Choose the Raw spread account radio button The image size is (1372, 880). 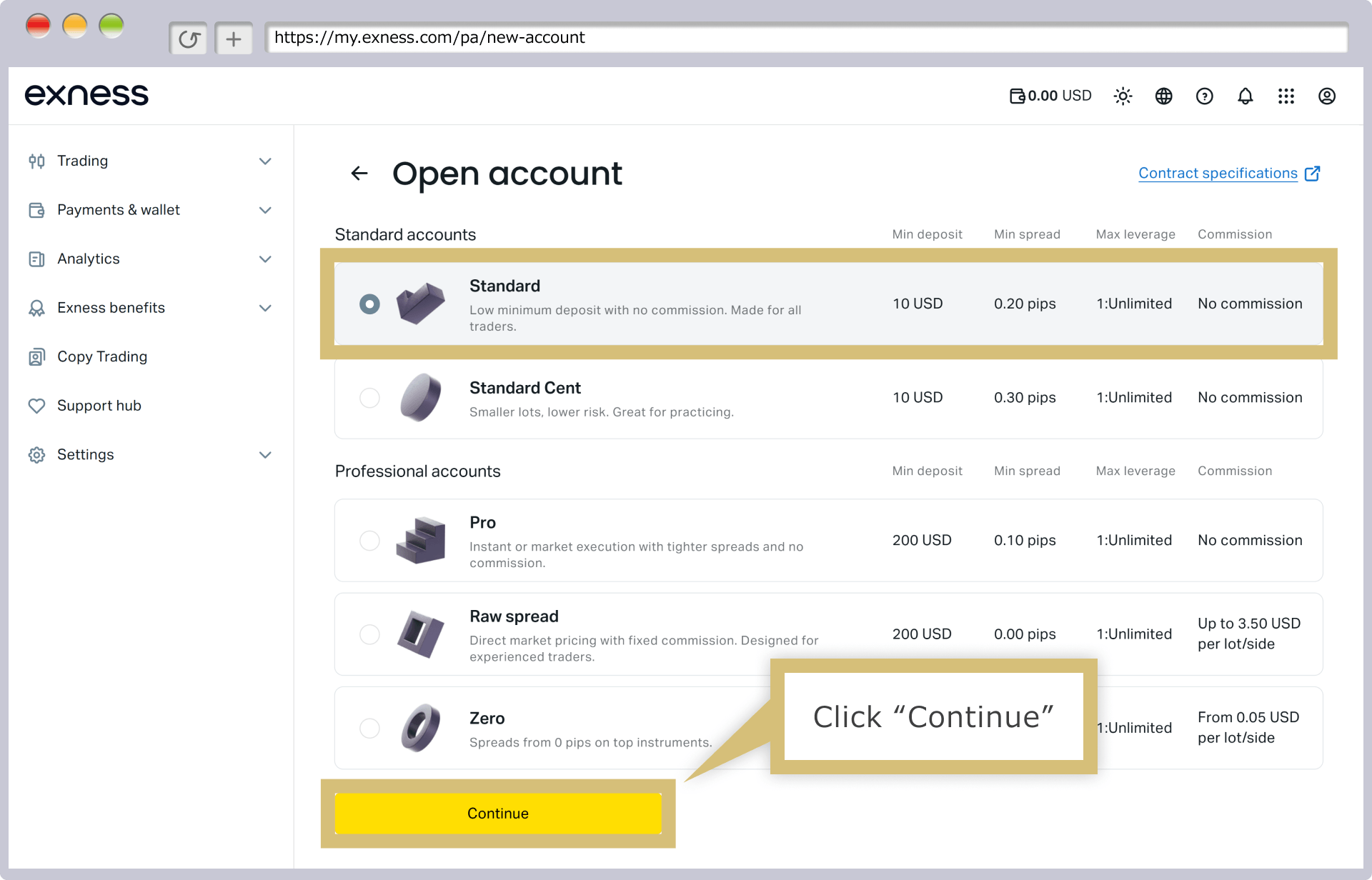[x=369, y=634]
